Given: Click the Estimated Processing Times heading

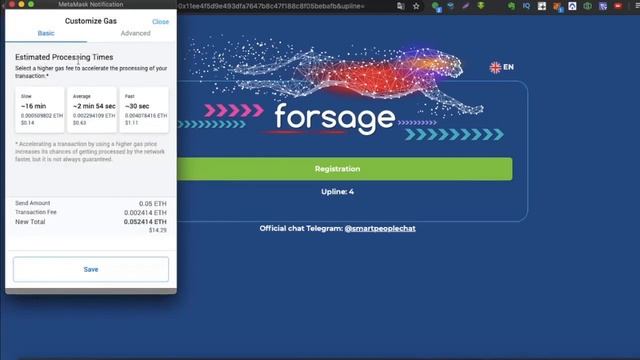Looking at the screenshot, I should (x=64, y=57).
